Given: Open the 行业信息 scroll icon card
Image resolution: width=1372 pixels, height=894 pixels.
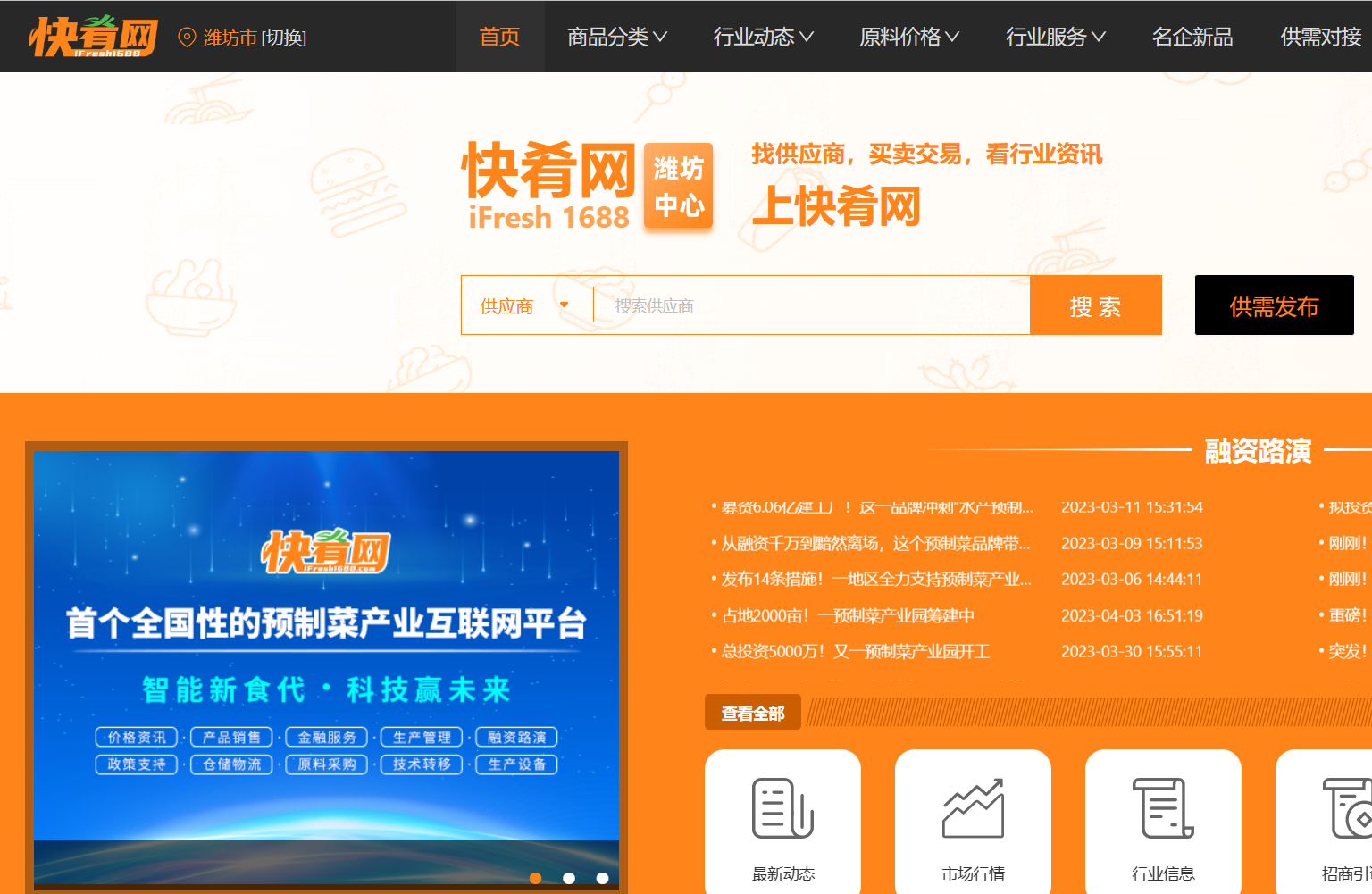Looking at the screenshot, I should click(1163, 822).
